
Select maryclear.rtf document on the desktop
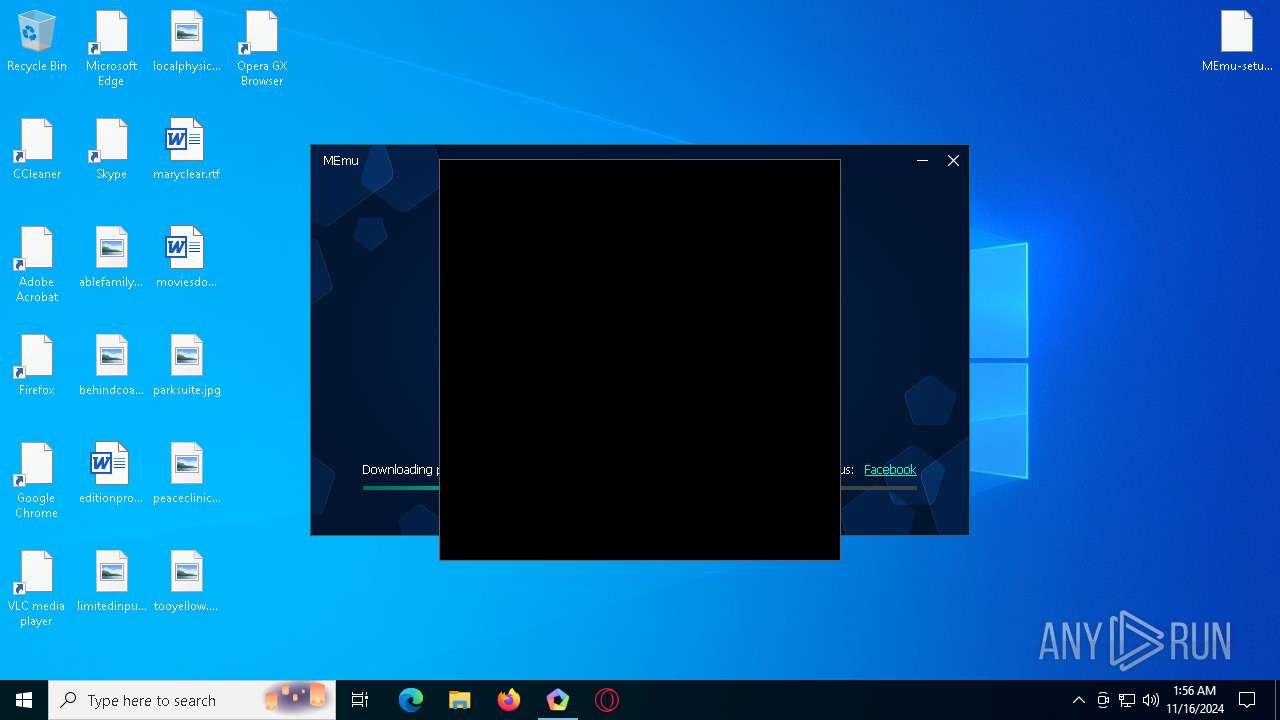click(187, 150)
